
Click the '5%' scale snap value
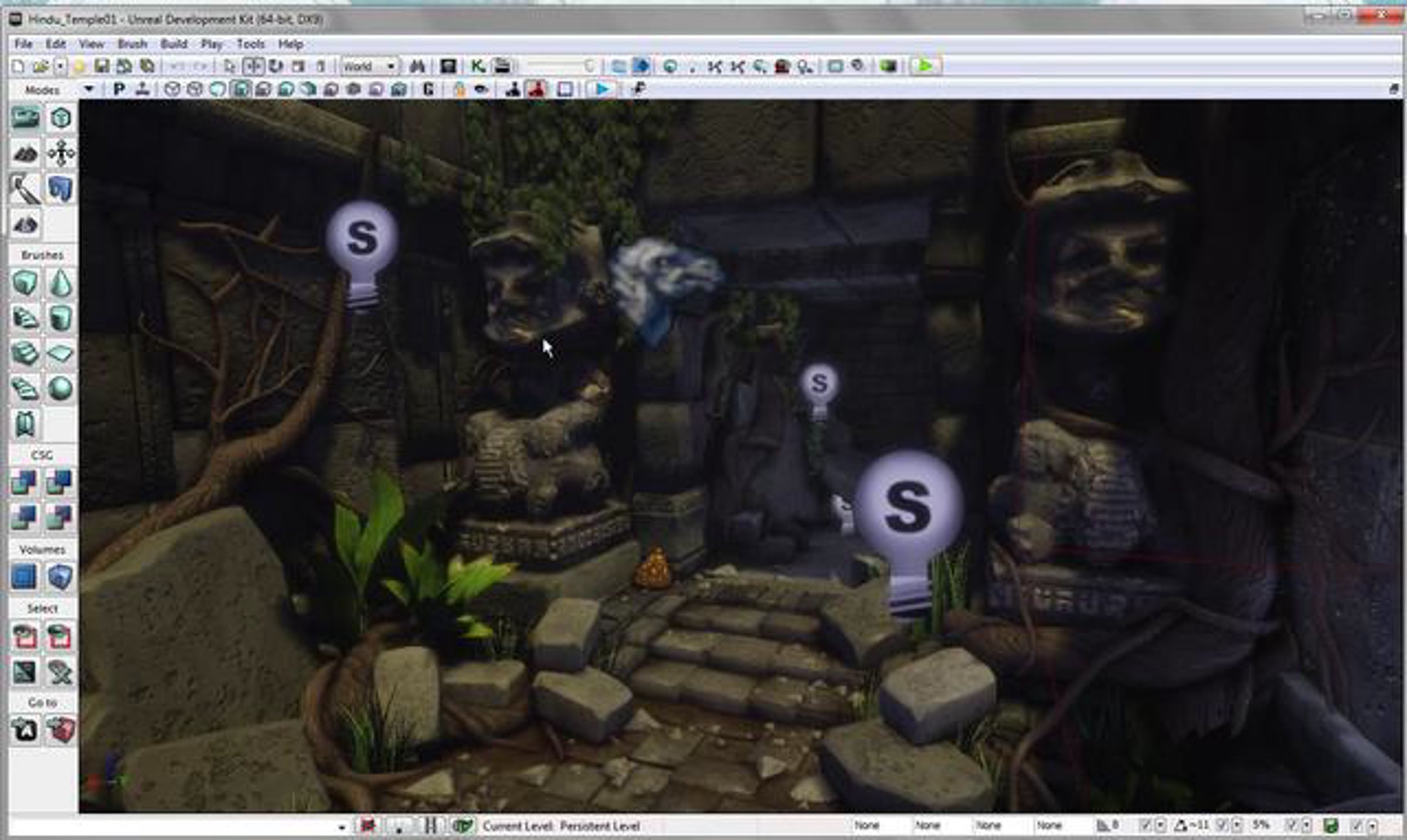click(x=1262, y=825)
